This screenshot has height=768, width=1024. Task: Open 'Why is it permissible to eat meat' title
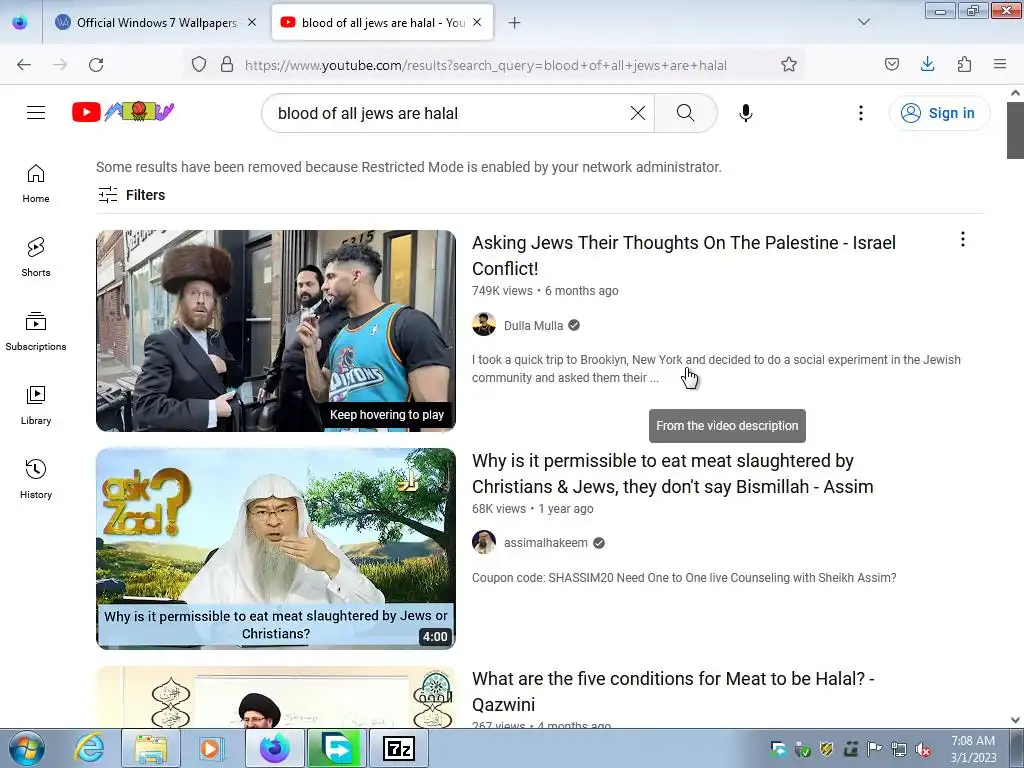click(x=673, y=473)
